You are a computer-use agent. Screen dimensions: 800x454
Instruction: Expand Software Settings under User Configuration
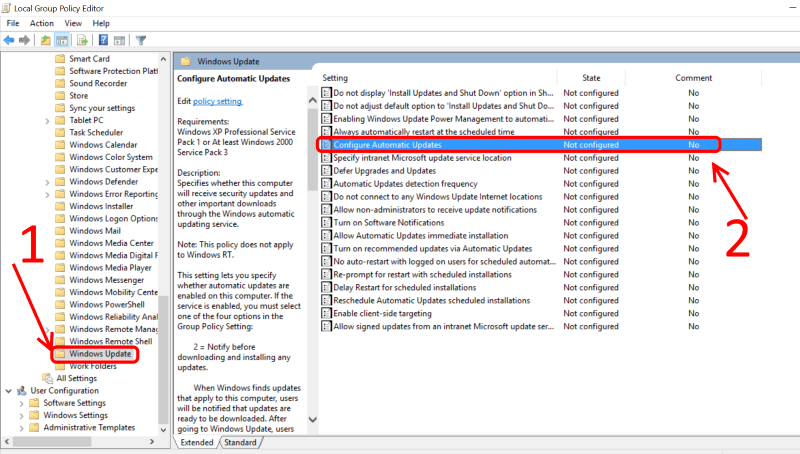point(20,403)
